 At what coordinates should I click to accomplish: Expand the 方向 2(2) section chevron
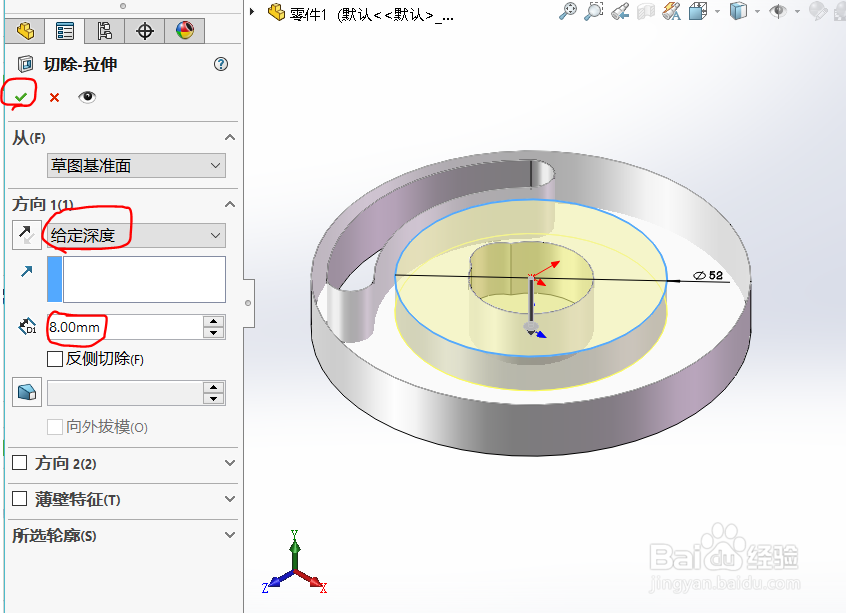point(230,463)
